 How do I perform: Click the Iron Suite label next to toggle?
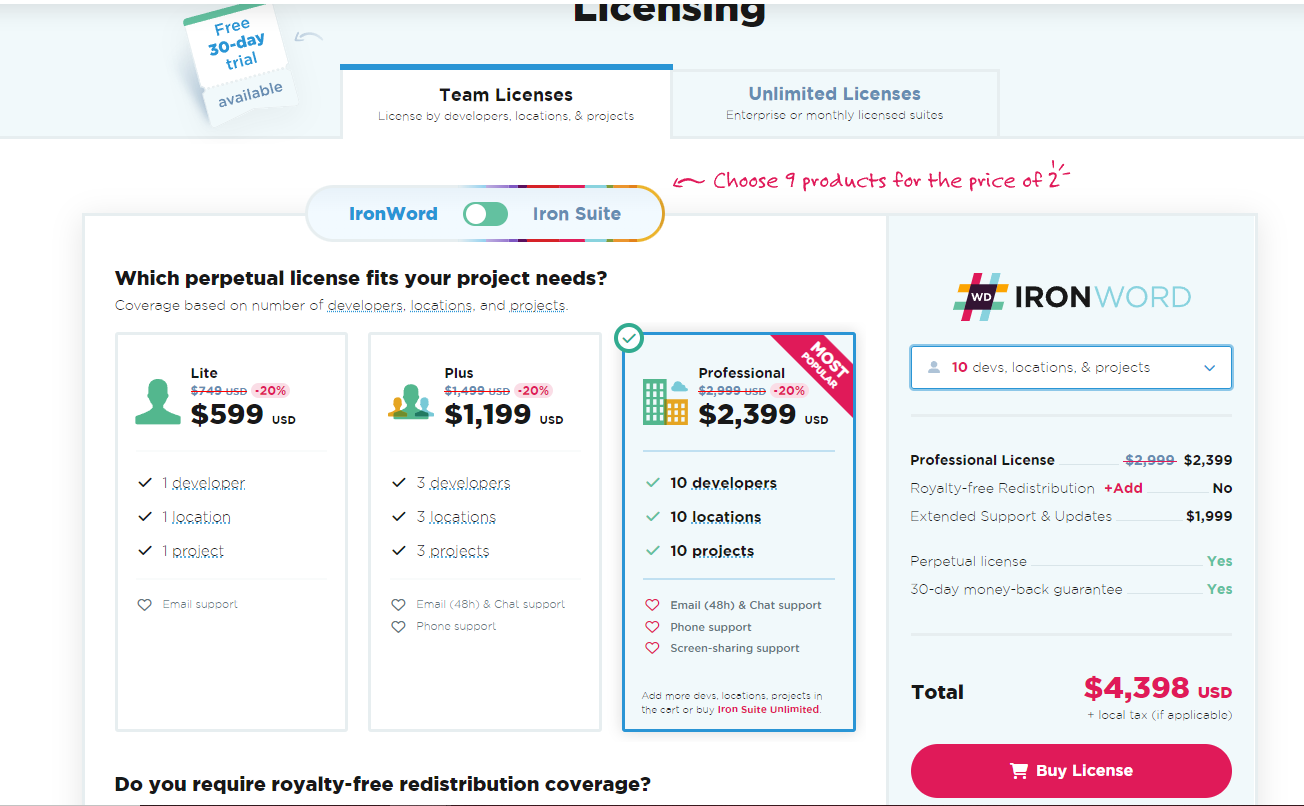point(576,214)
